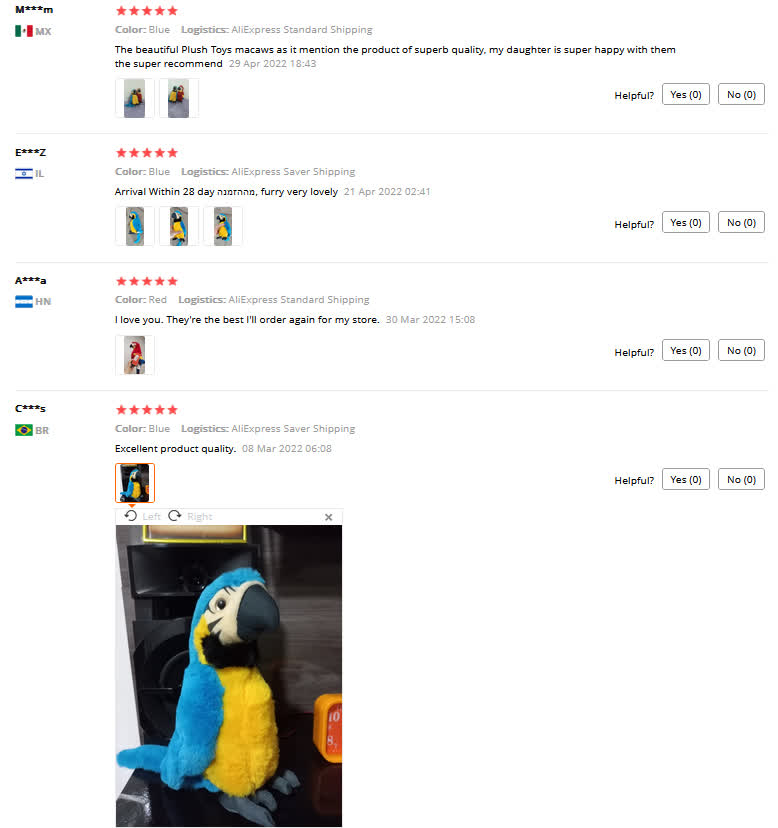The height and width of the screenshot is (828, 778).
Task: Select C***s's highlighted blue parrot thumbnail
Action: pos(135,483)
